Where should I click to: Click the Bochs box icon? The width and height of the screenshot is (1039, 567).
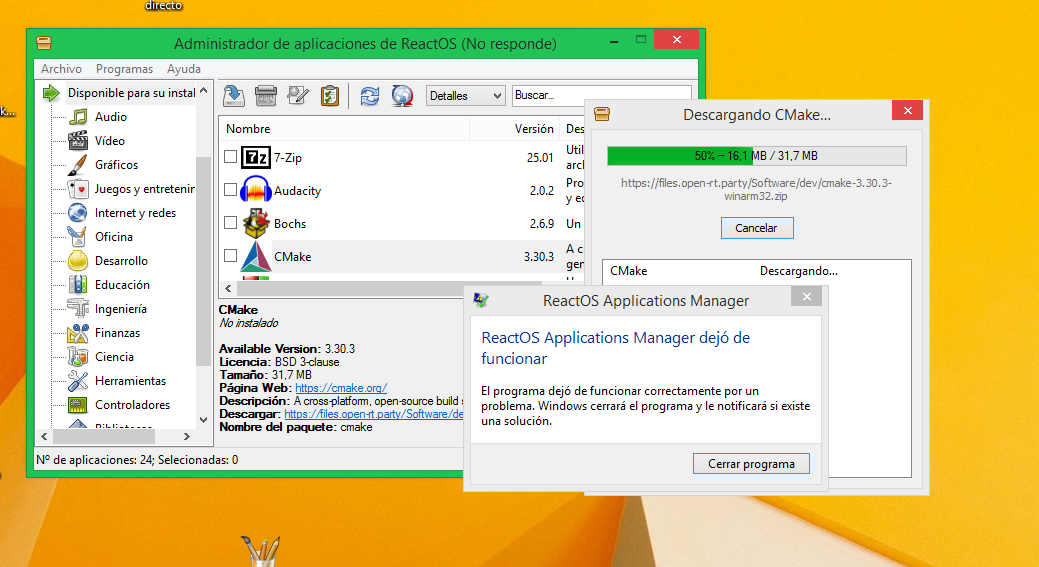pos(257,223)
